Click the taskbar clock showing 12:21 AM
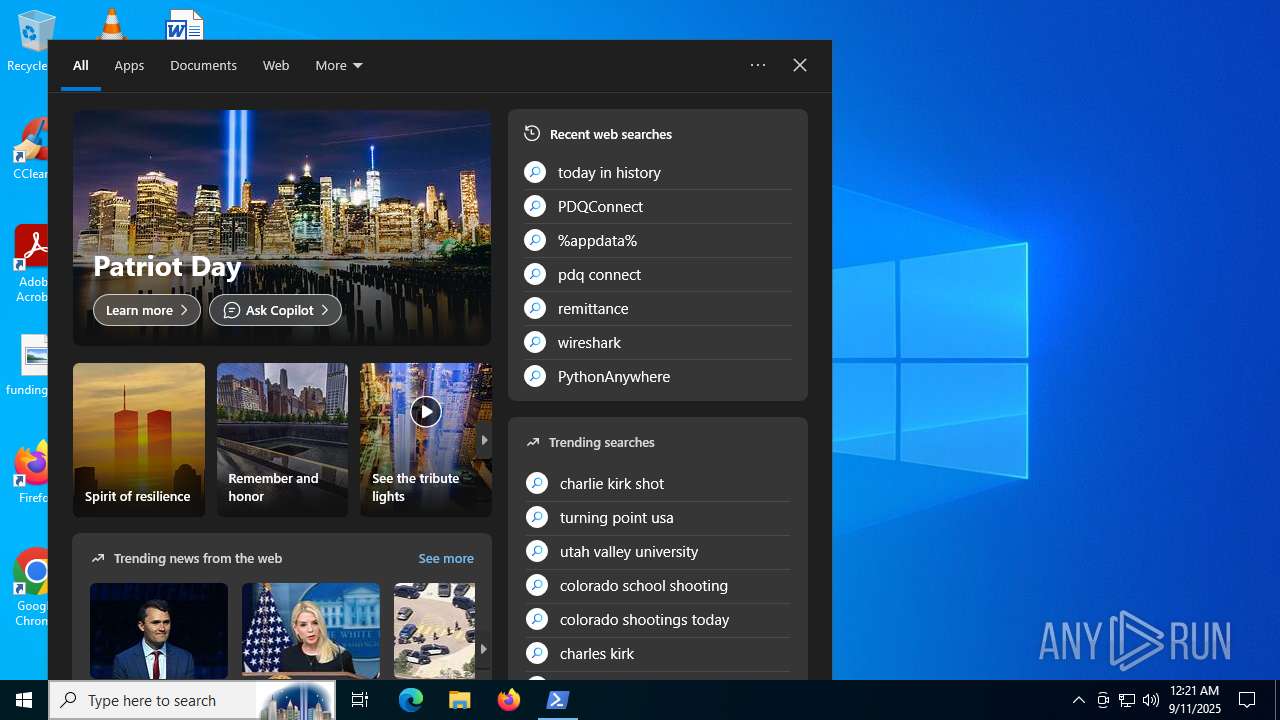The height and width of the screenshot is (720, 1280). click(x=1194, y=700)
